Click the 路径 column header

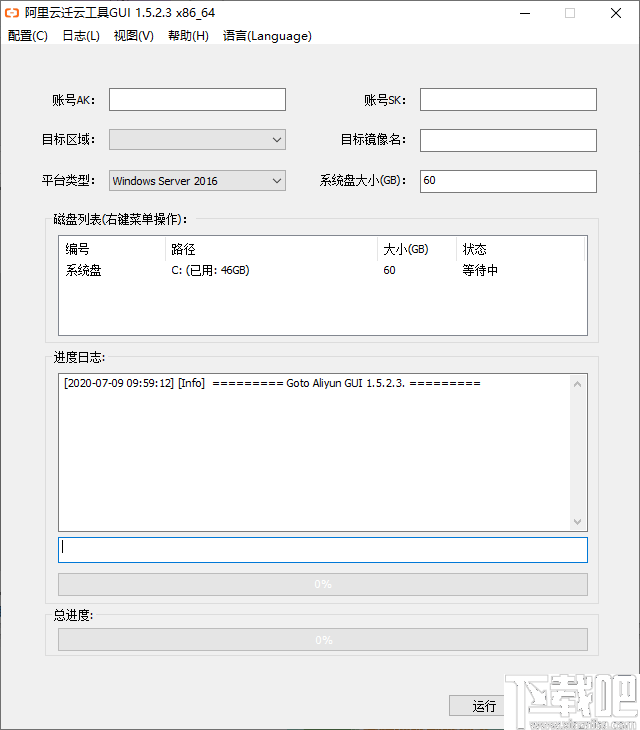pyautogui.click(x=271, y=249)
